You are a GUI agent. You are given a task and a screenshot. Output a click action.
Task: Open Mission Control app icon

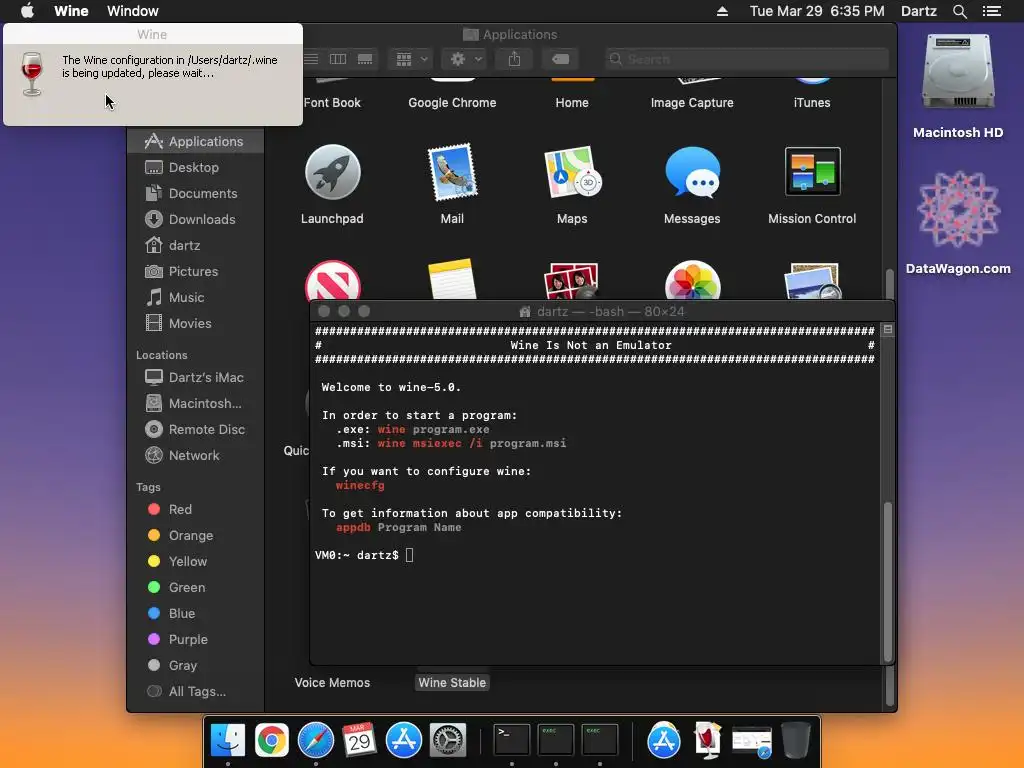click(x=812, y=171)
